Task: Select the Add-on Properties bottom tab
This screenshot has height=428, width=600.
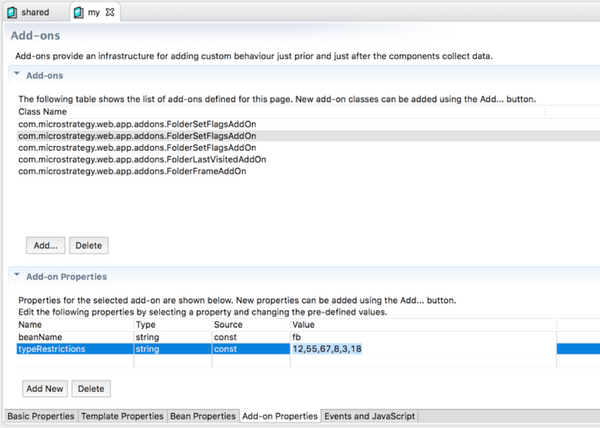Action: 280,416
